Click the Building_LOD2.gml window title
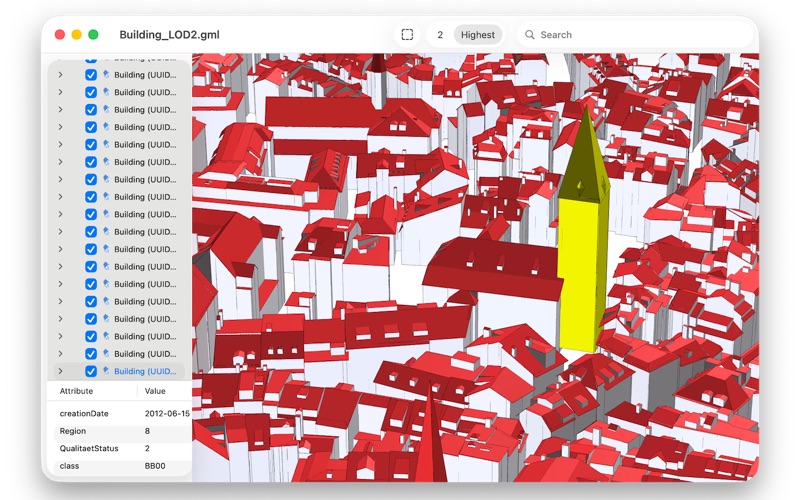800x500 pixels. click(169, 35)
